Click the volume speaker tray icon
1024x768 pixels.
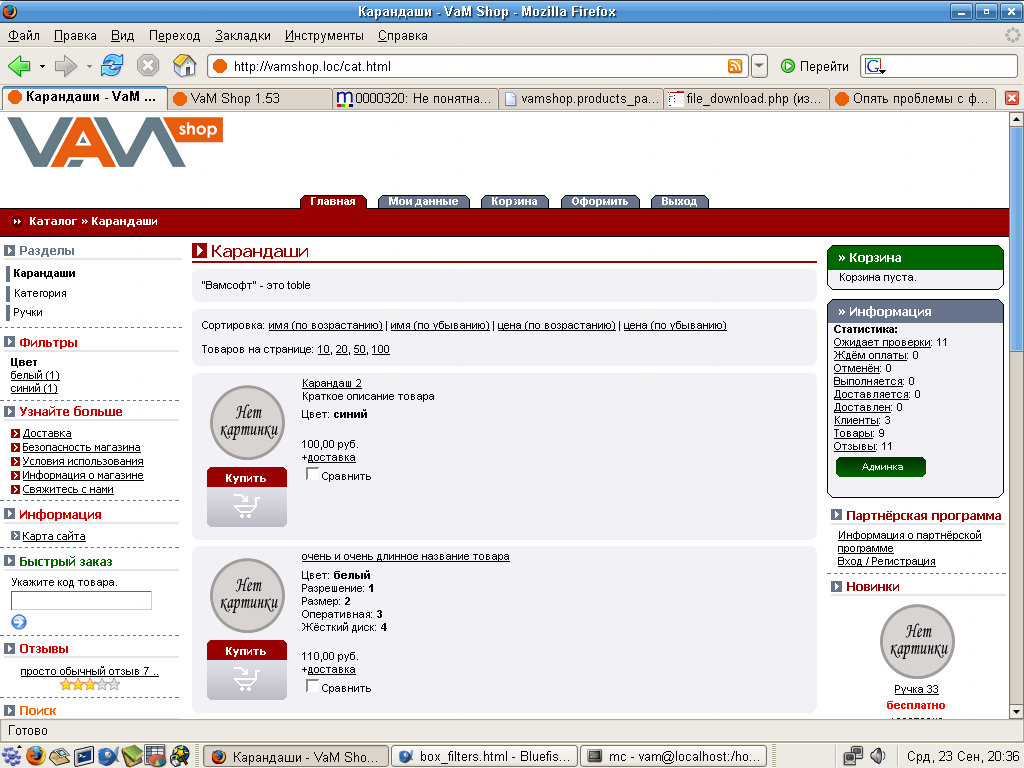878,756
